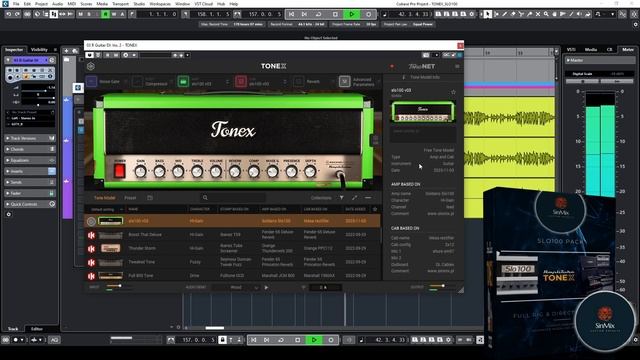Expand the Master section in Meter panel
The image size is (640, 360).
point(600,60)
